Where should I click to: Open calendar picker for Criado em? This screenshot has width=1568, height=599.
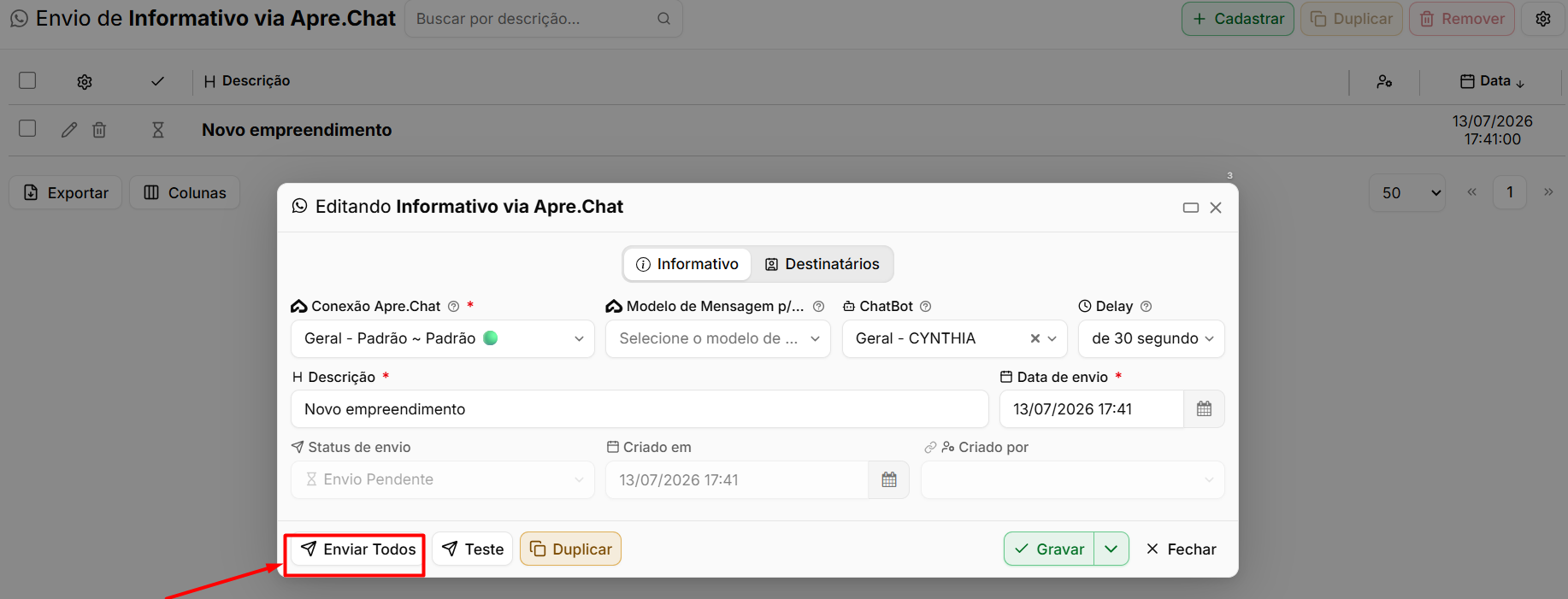pyautogui.click(x=889, y=480)
